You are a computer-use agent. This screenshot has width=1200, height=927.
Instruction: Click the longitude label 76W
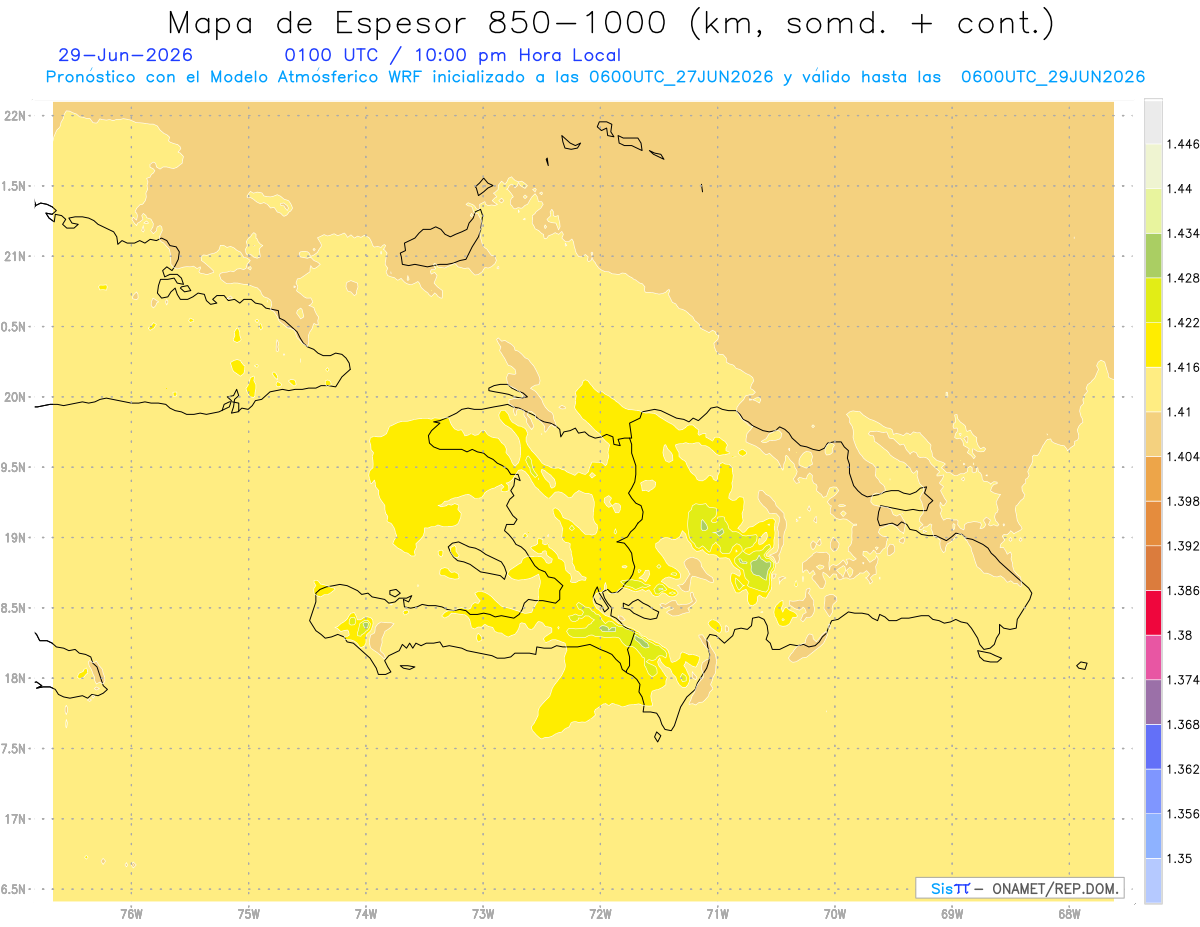131,914
